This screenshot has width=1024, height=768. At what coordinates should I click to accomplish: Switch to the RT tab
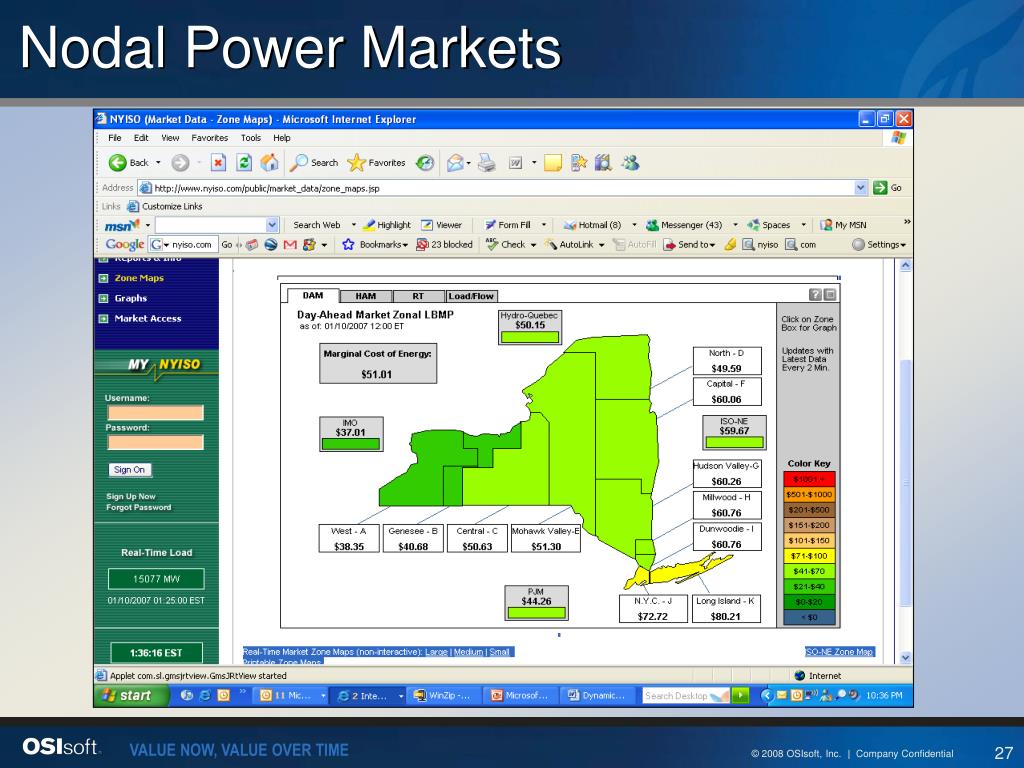[418, 296]
